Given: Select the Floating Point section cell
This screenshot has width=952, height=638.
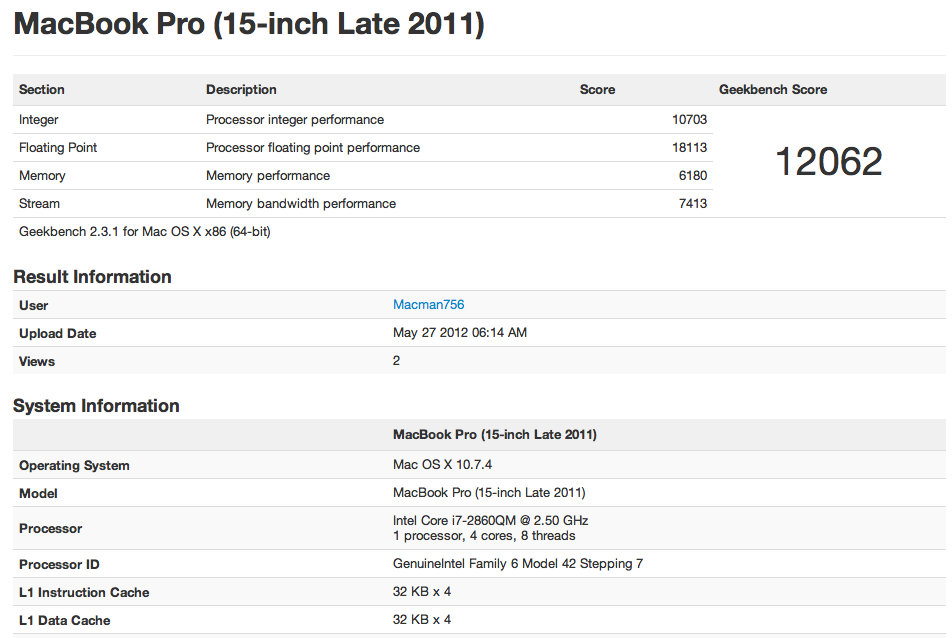Looking at the screenshot, I should click(x=58, y=148).
